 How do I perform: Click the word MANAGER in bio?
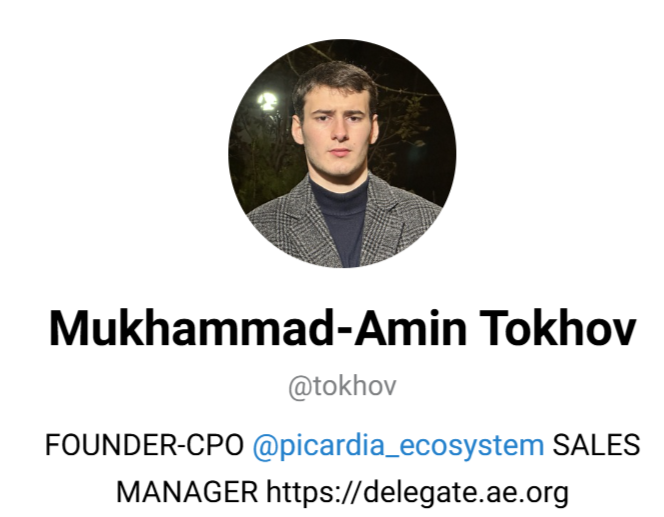click(187, 492)
